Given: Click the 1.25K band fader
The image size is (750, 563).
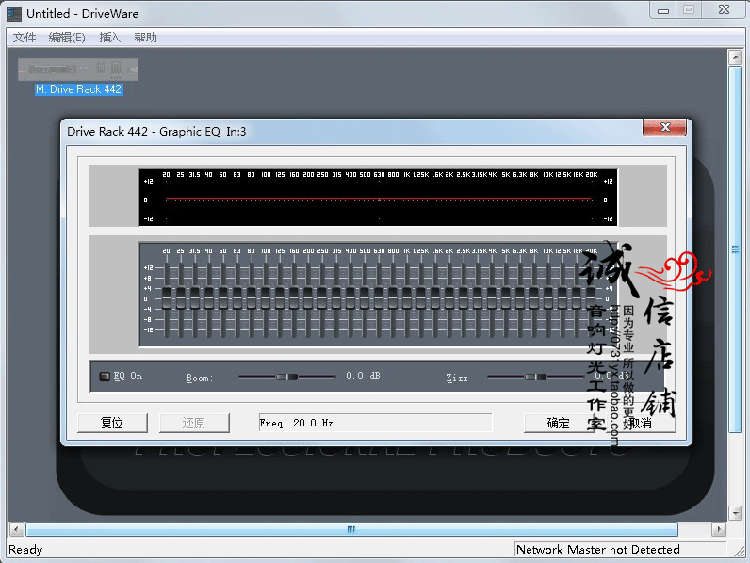Looking at the screenshot, I should pyautogui.click(x=421, y=298).
